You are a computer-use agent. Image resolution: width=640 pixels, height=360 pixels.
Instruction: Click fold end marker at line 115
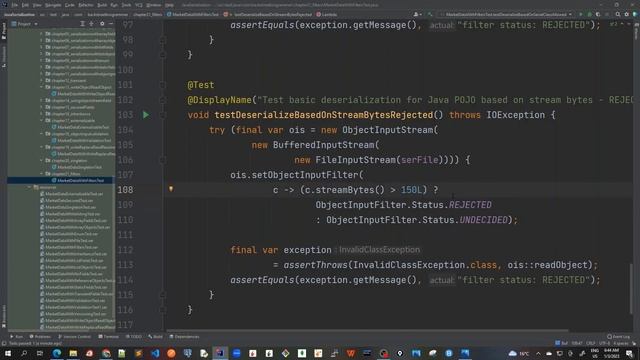click(163, 295)
